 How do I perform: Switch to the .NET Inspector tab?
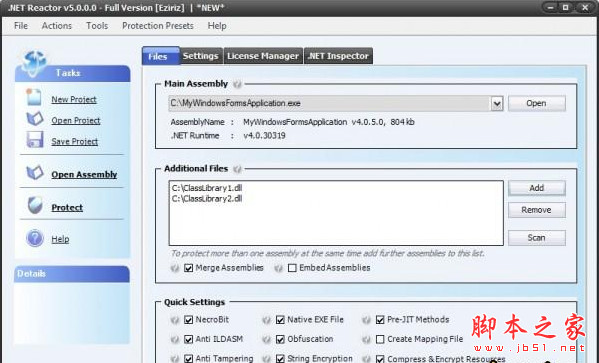coord(338,56)
